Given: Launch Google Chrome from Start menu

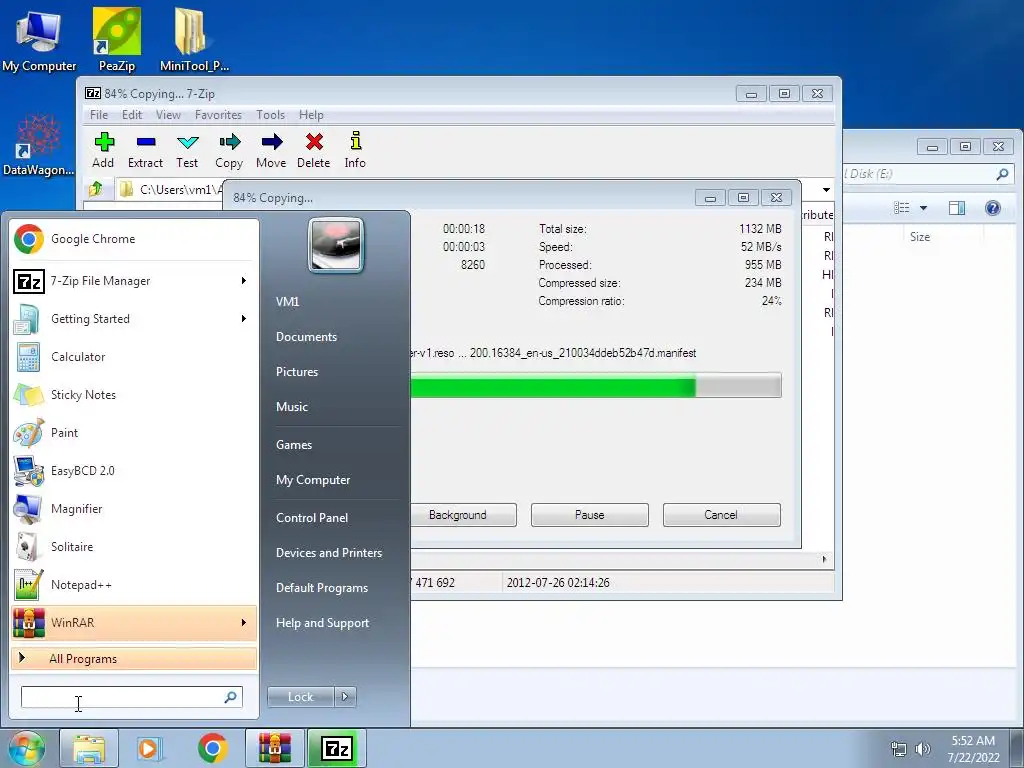Looking at the screenshot, I should tap(134, 239).
